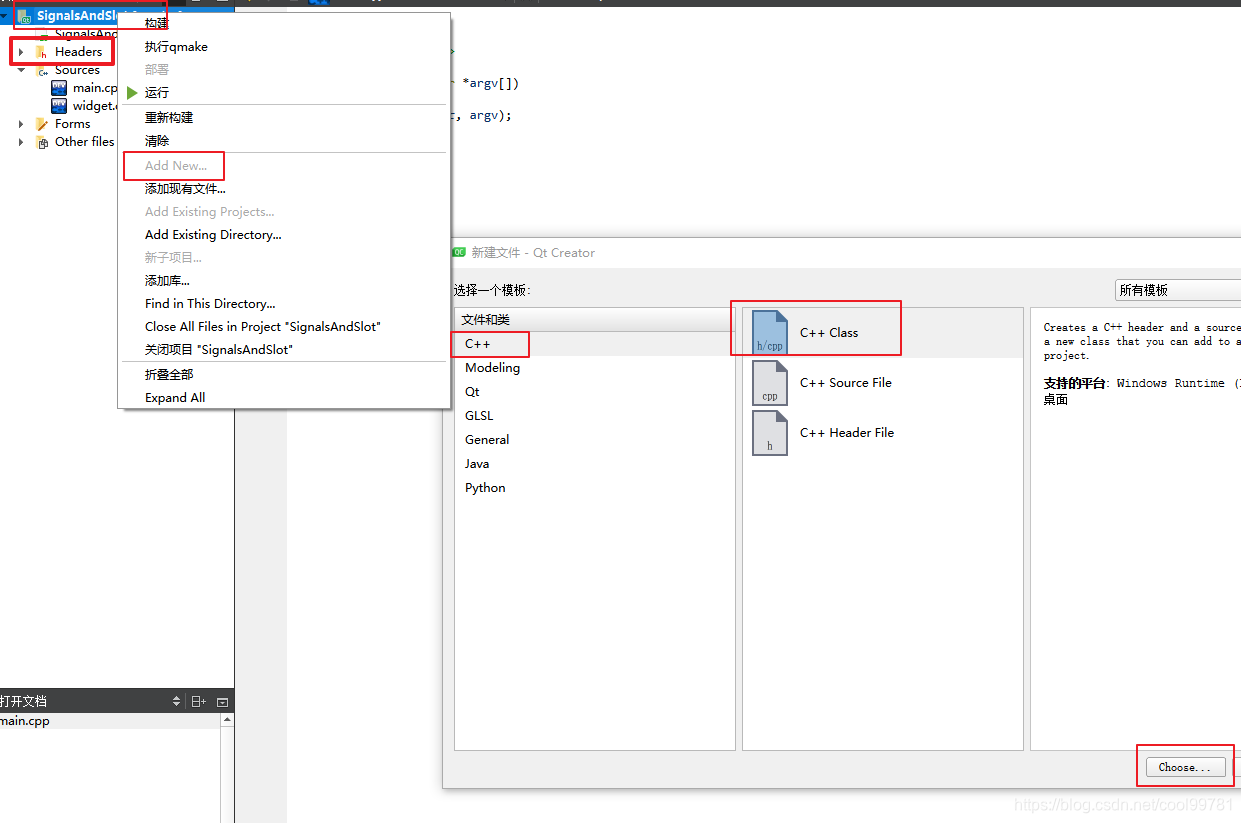Expand the Headers folder arrow

click(21, 52)
